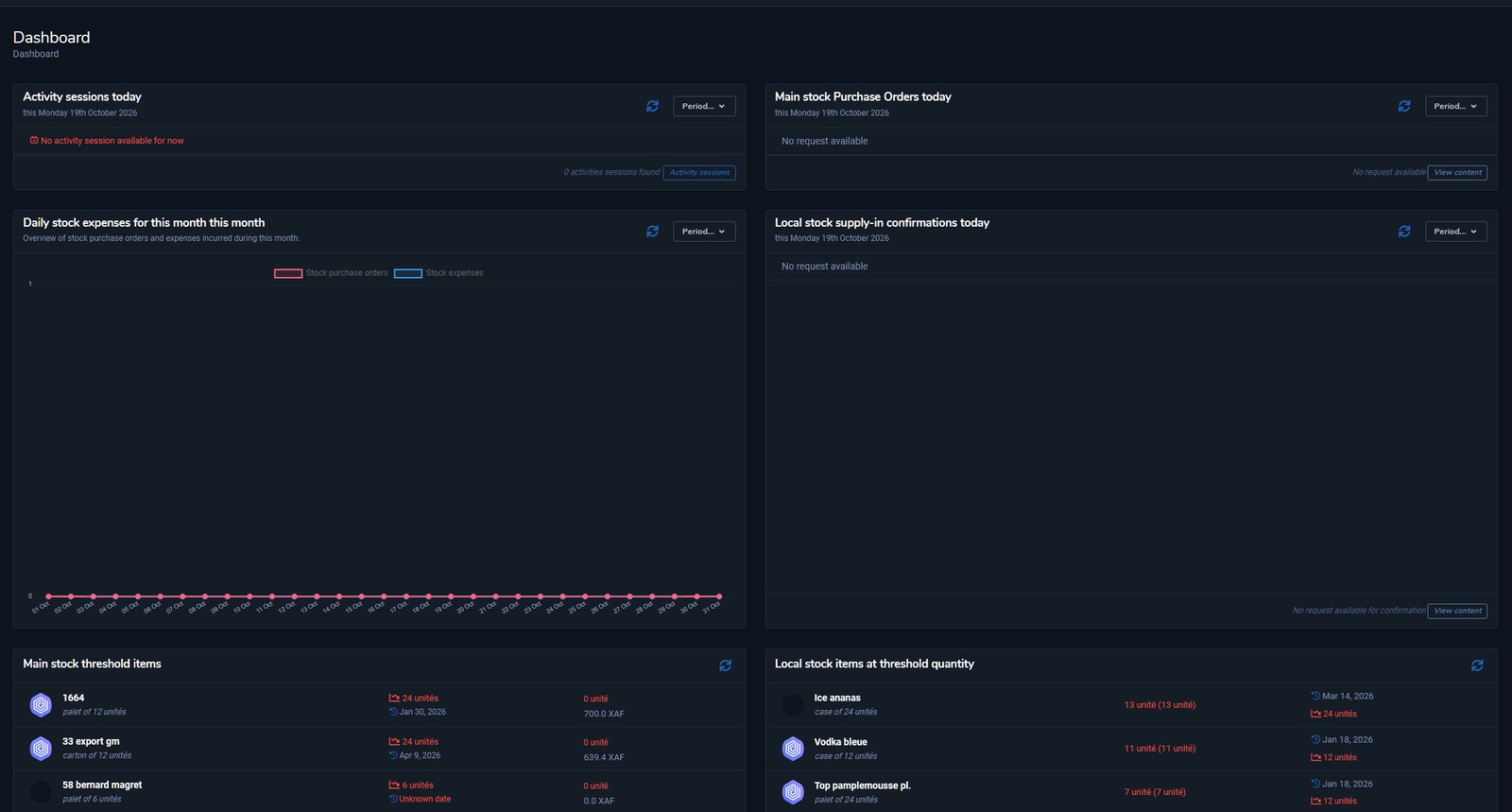Open Period dropdown in Activity sessions panel

tap(704, 106)
